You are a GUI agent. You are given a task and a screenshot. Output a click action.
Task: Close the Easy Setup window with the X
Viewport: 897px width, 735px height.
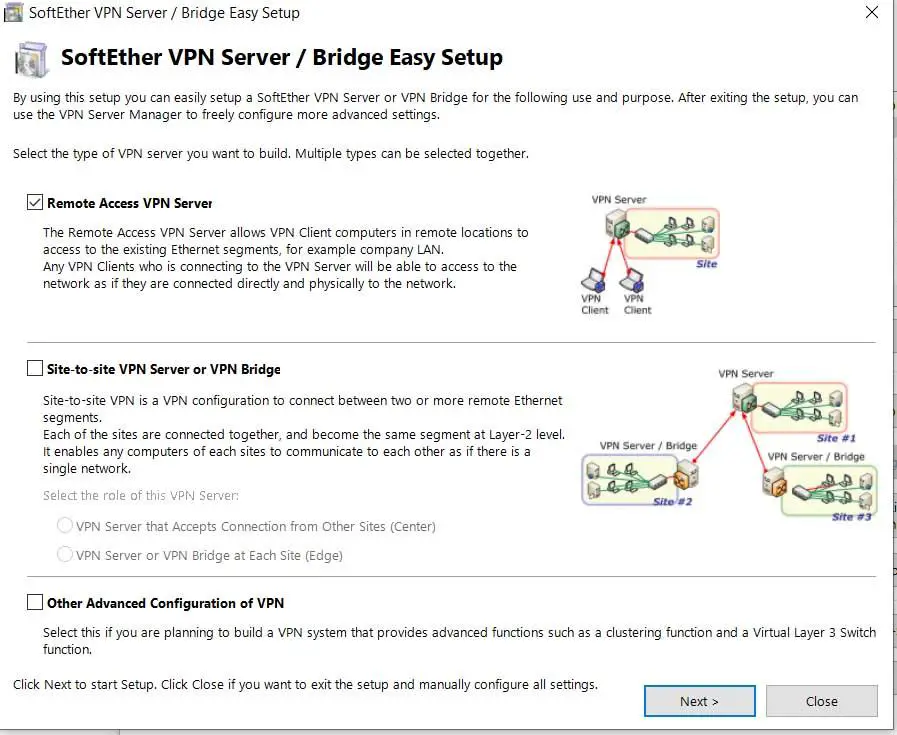(871, 14)
